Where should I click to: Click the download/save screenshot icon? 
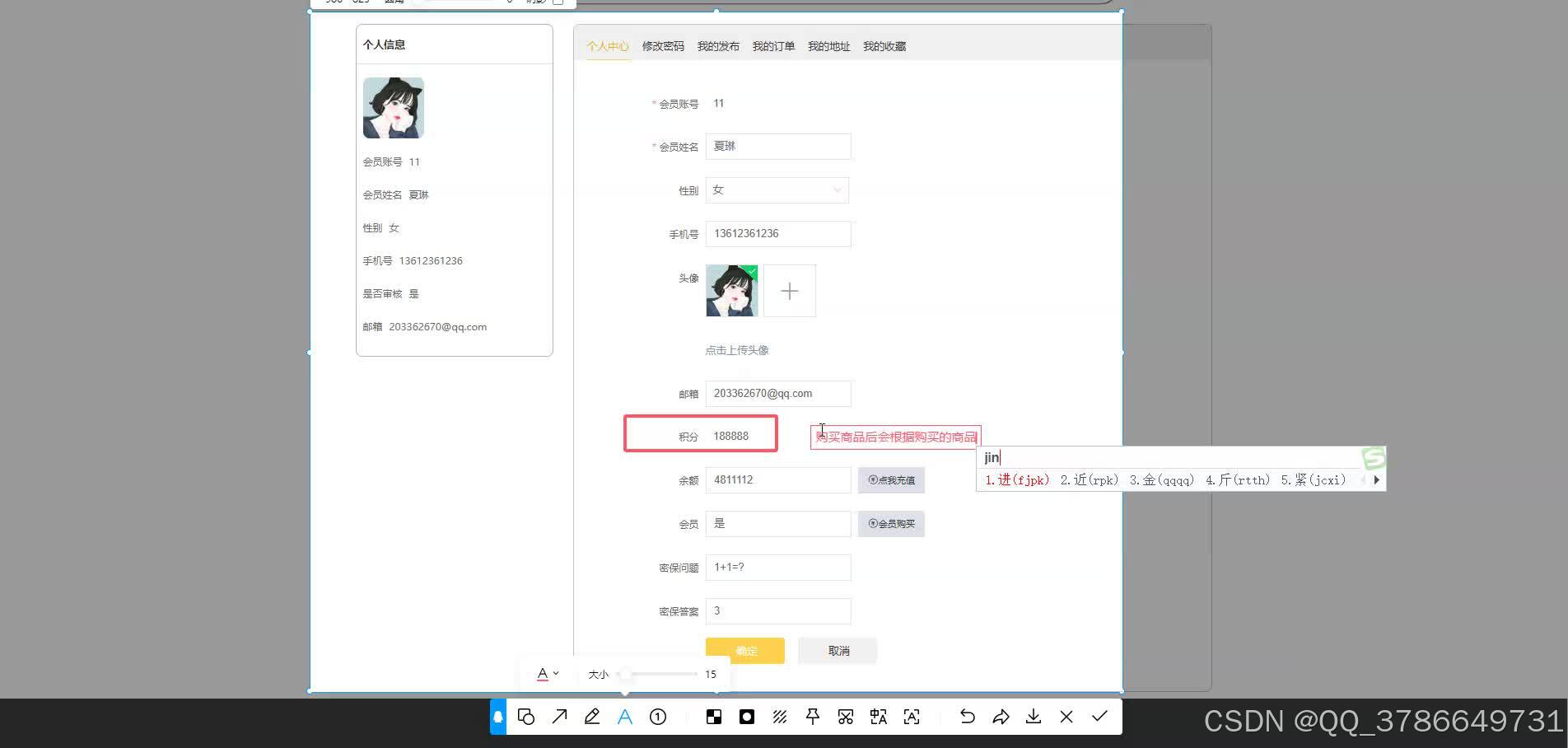click(1033, 717)
